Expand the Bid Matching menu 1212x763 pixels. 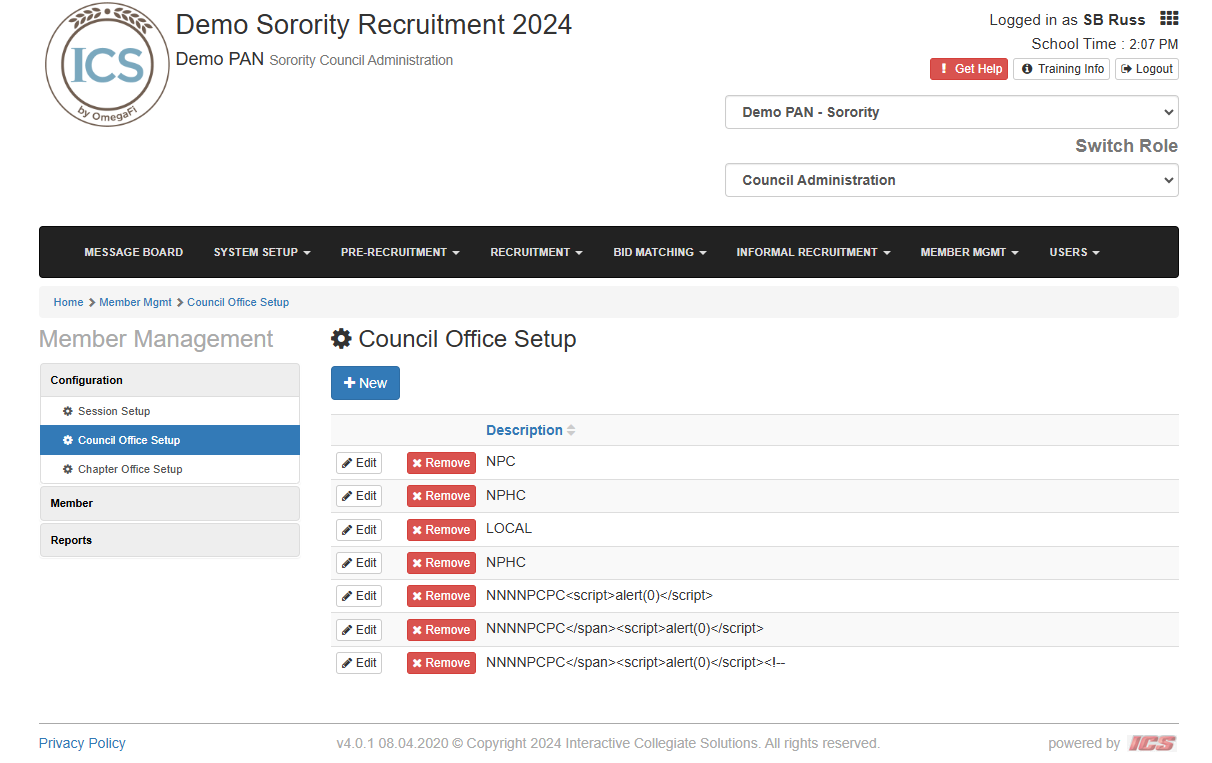tap(659, 252)
